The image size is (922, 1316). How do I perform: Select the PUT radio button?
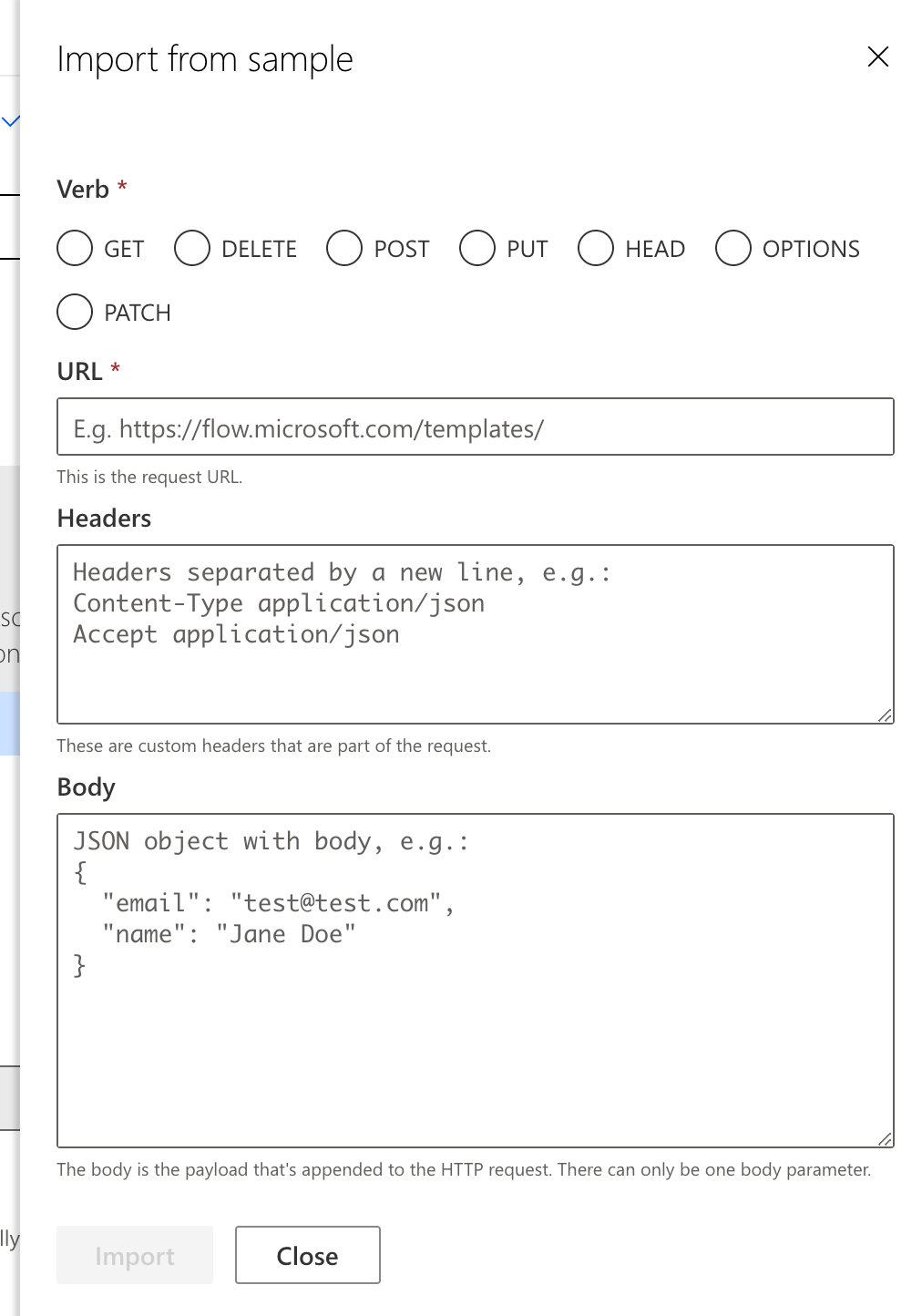coord(477,248)
